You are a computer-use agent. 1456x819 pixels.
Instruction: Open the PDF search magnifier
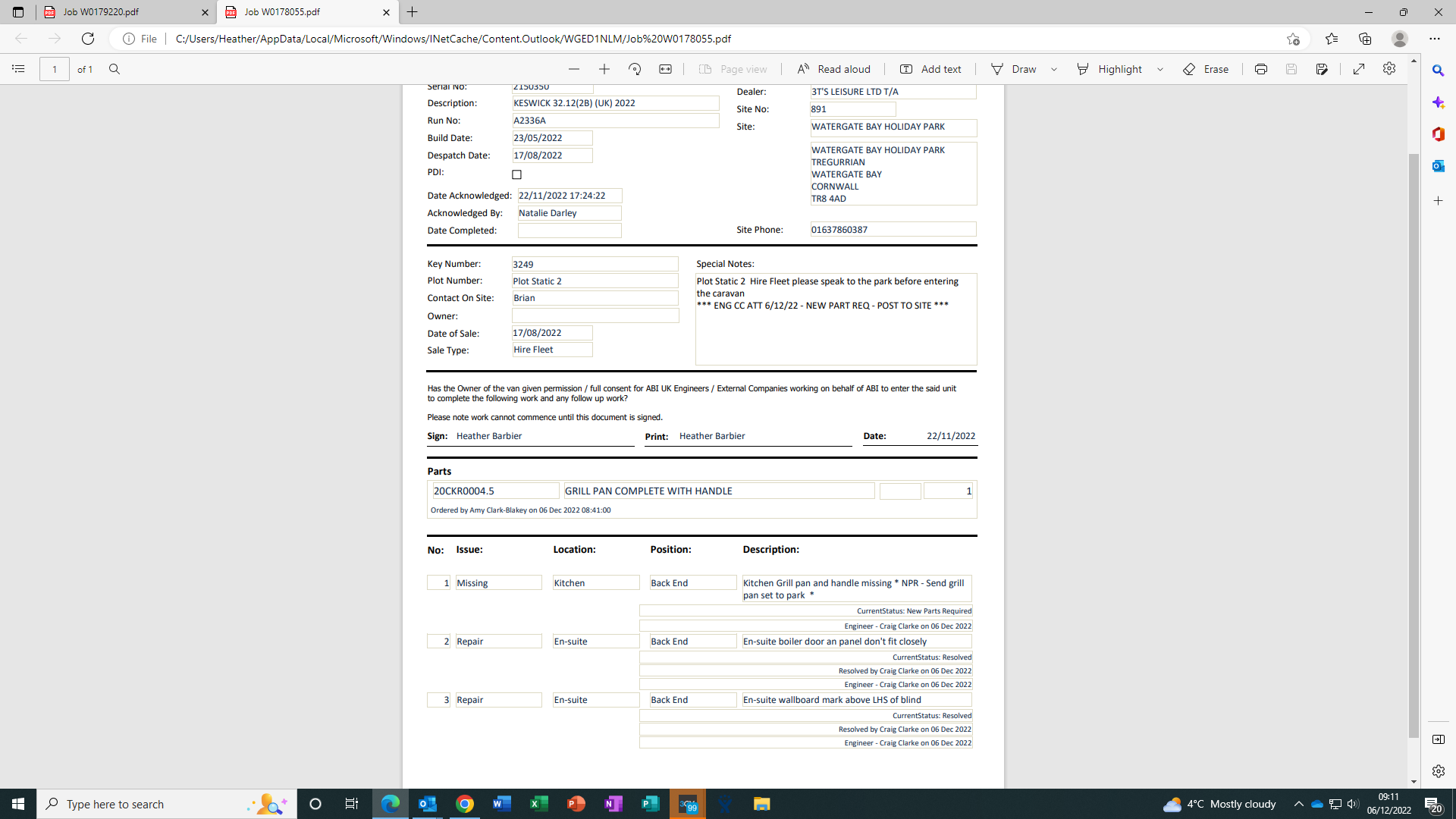115,69
